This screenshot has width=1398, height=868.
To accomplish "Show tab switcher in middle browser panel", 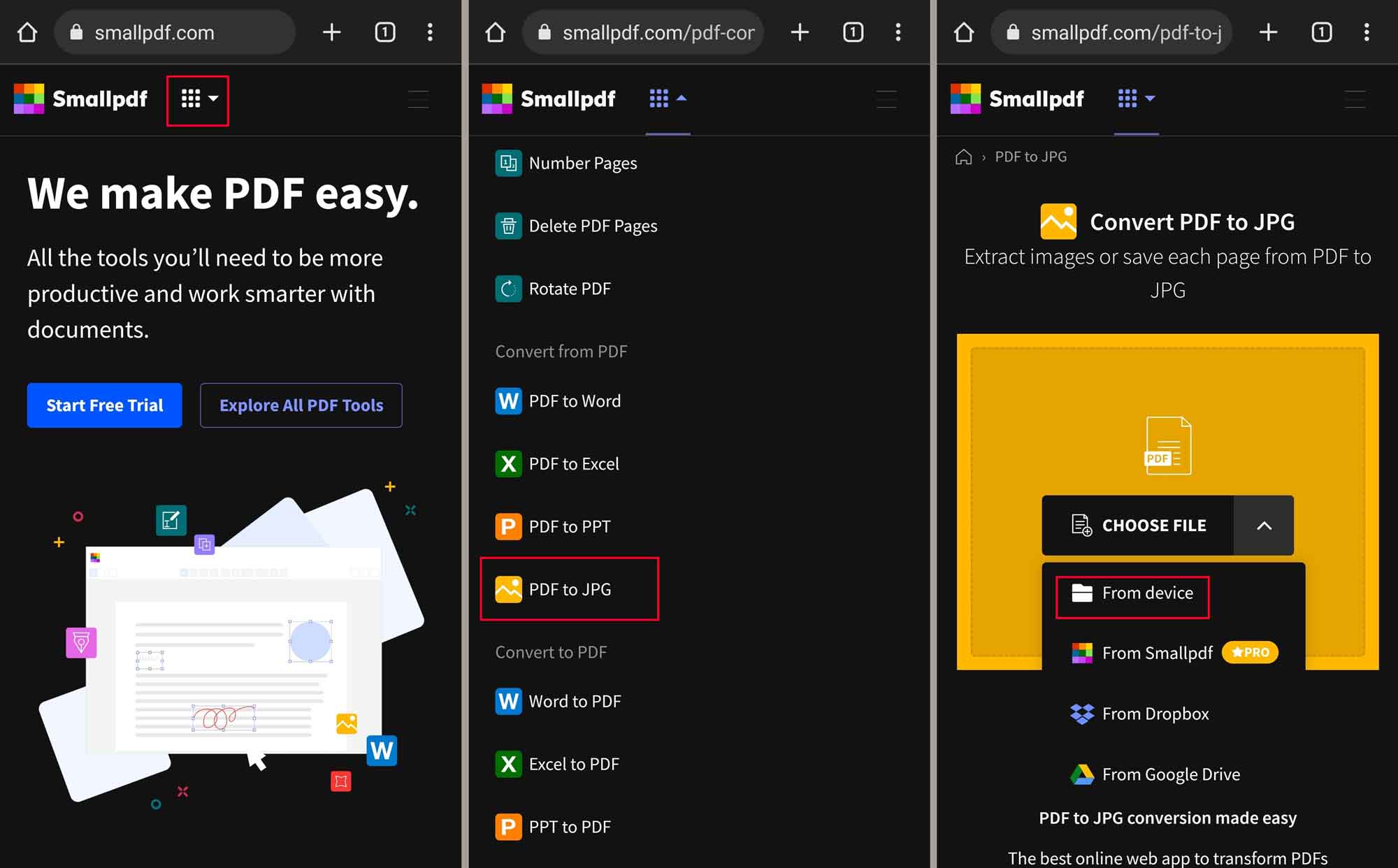I will pos(853,32).
